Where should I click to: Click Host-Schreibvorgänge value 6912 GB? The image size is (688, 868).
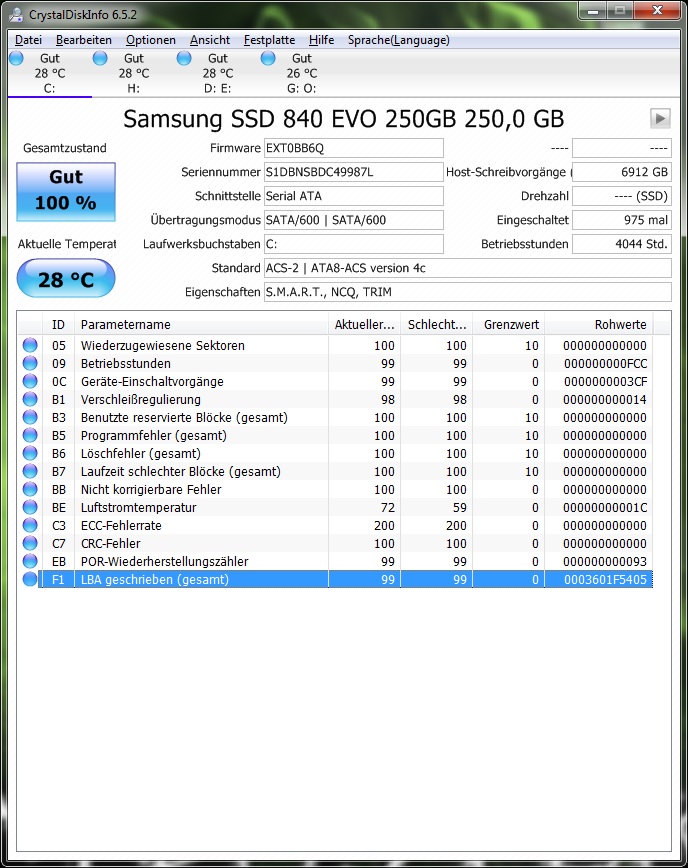coord(622,172)
